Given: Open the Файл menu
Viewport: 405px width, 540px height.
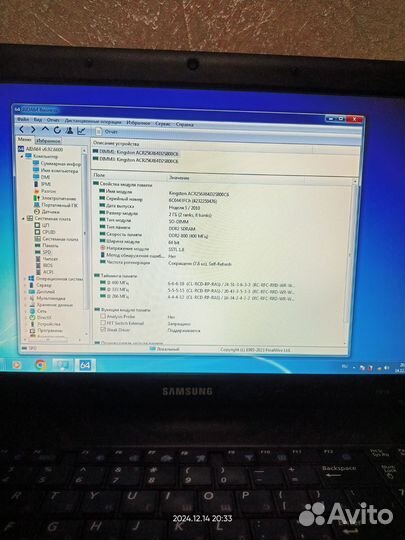Looking at the screenshot, I should tap(23, 119).
